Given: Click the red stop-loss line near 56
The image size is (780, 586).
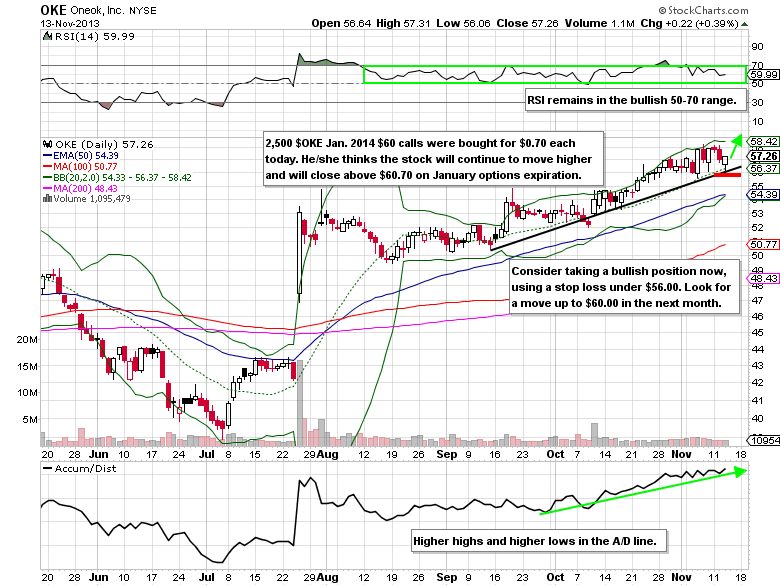Looking at the screenshot, I should point(726,175).
